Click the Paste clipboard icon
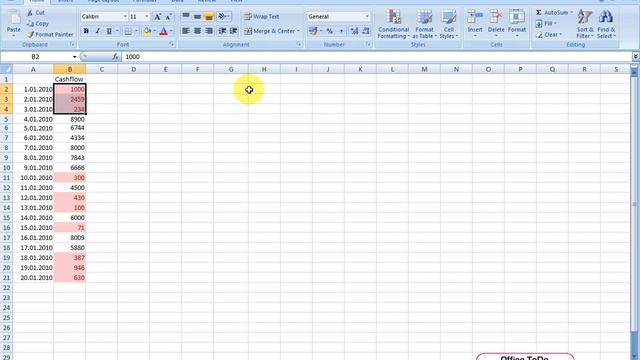Screen dimensions: 640x360 click(x=13, y=18)
